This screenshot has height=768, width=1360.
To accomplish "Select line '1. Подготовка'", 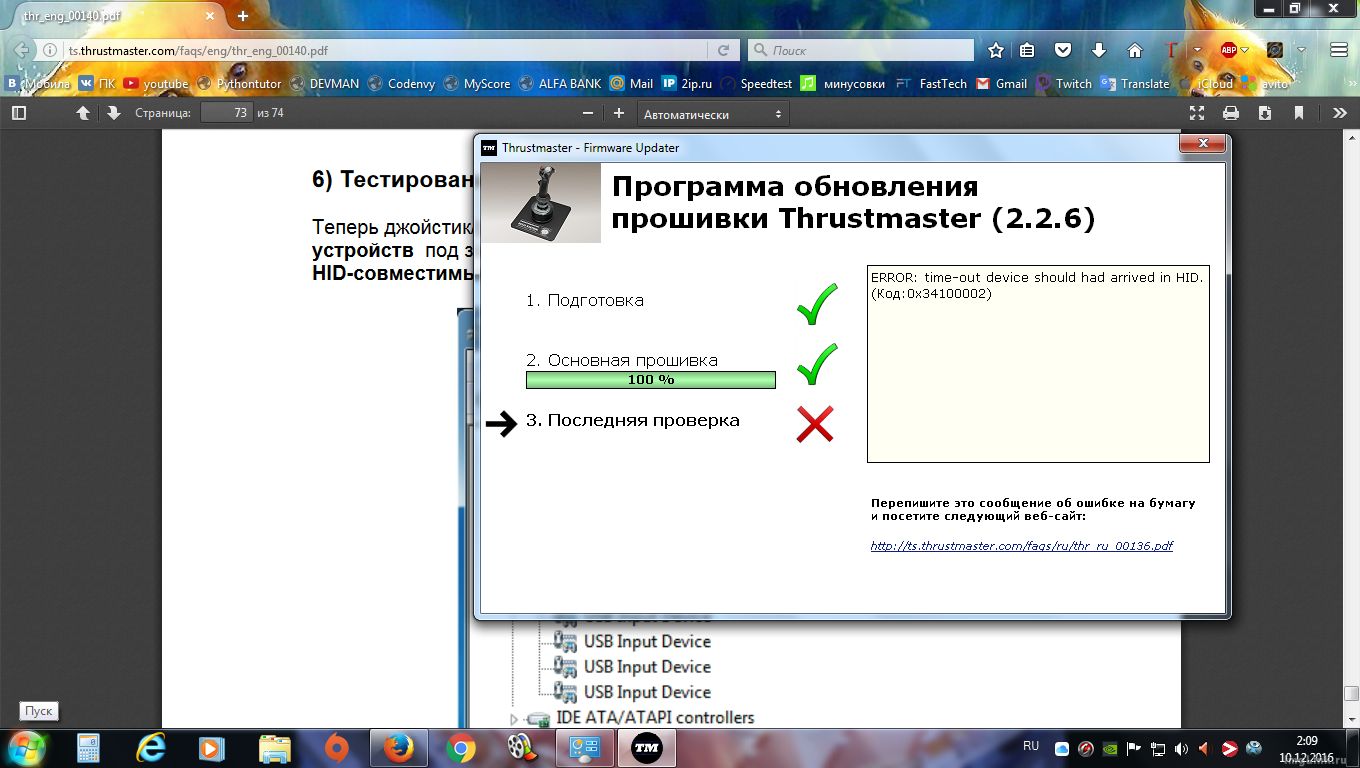I will pos(585,301).
